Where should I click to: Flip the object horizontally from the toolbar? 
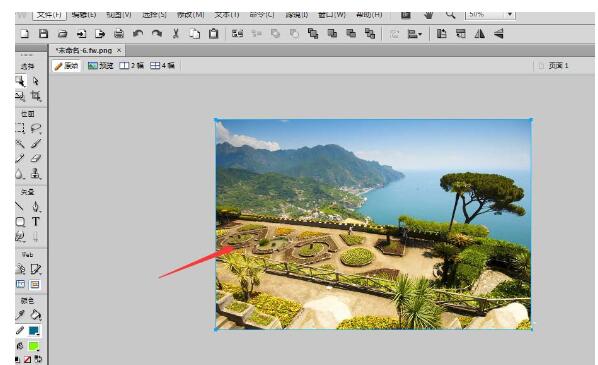pyautogui.click(x=479, y=34)
